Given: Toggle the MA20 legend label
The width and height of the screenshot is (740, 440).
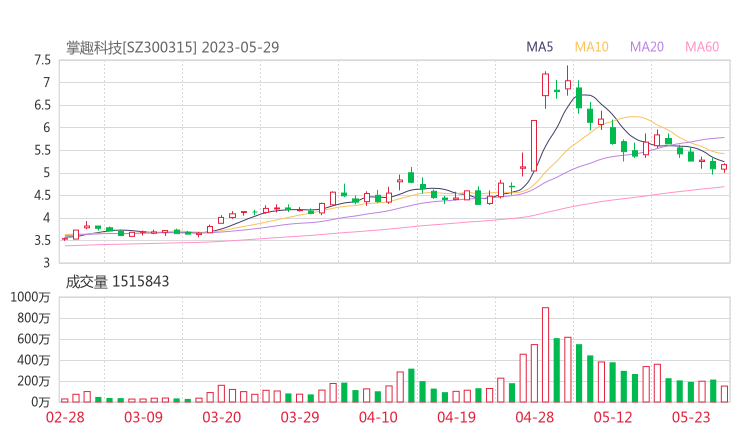Looking at the screenshot, I should 647,47.
